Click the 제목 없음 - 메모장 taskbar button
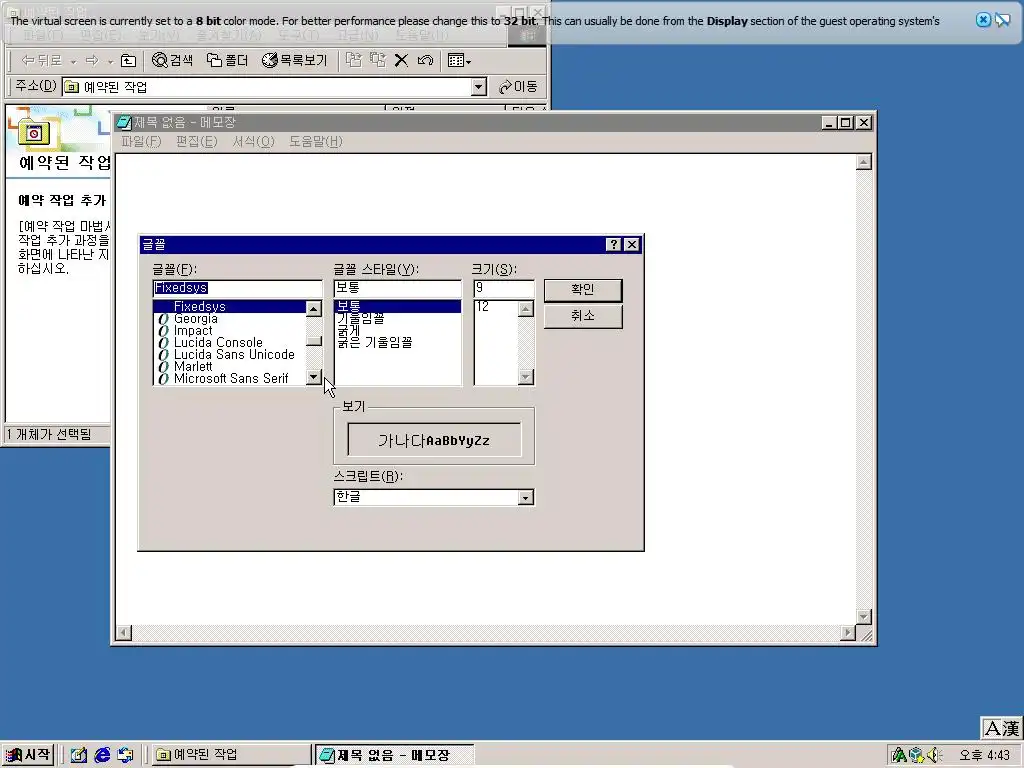Image resolution: width=1024 pixels, height=768 pixels. click(x=394, y=755)
